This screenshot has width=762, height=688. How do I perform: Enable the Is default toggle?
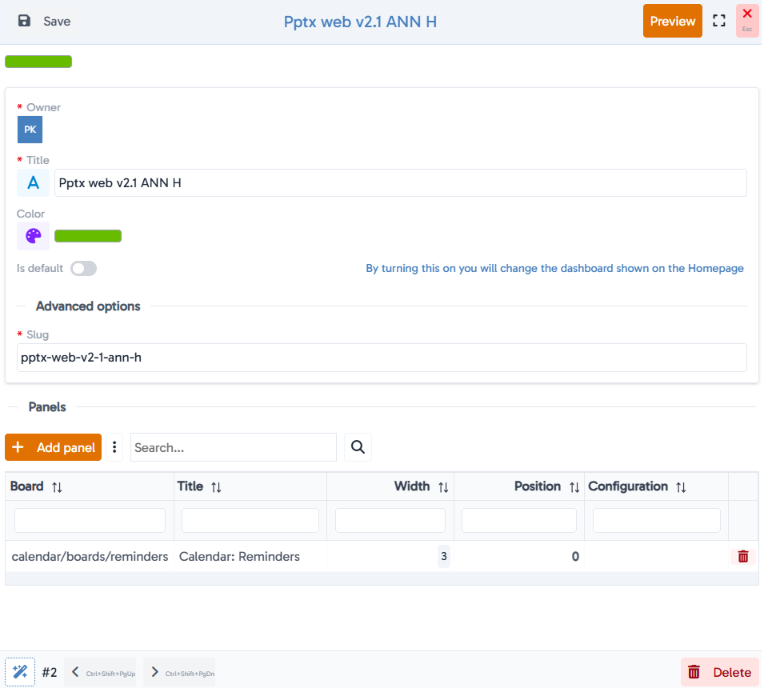pyautogui.click(x=84, y=268)
